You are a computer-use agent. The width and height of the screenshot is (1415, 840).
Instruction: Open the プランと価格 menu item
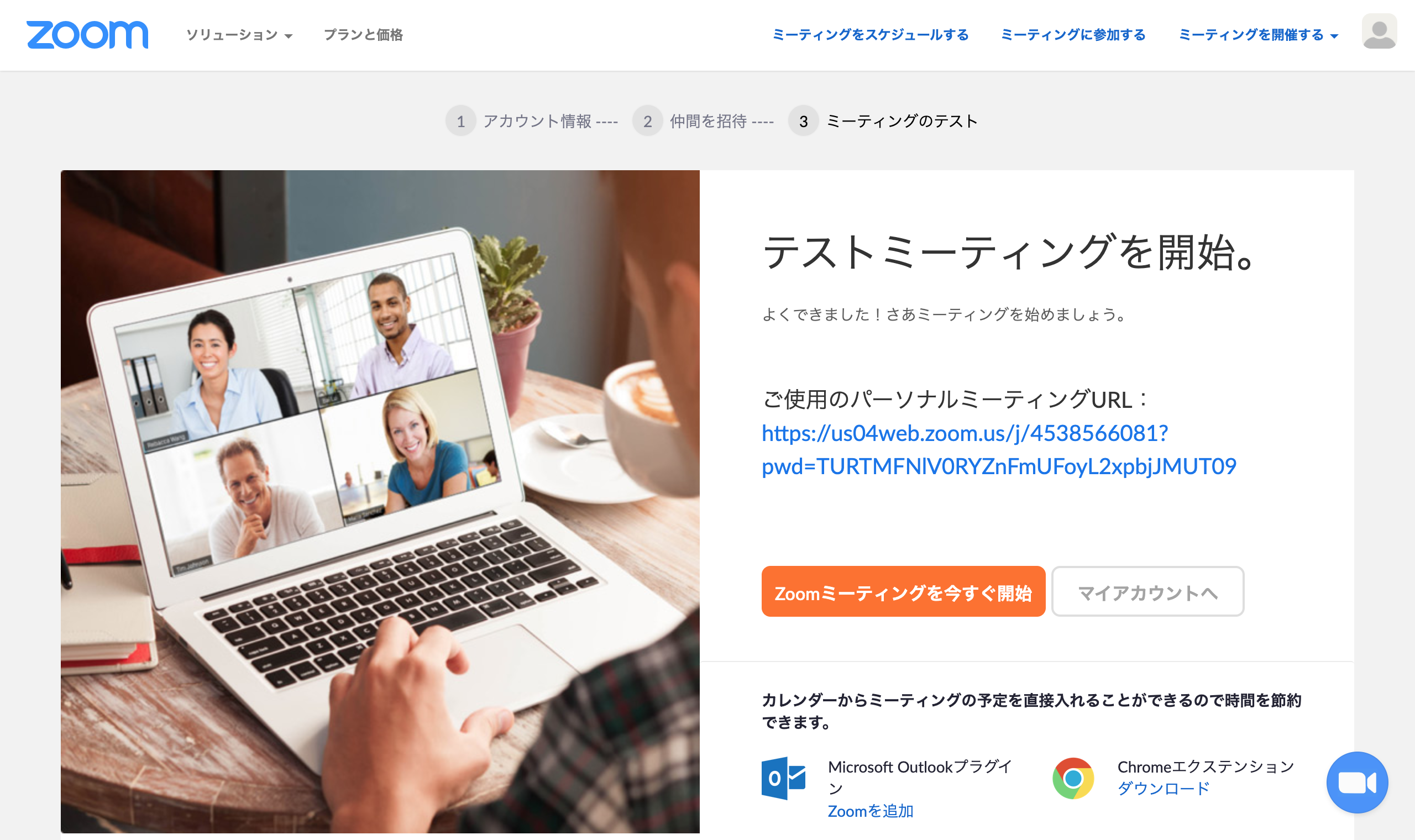pyautogui.click(x=363, y=35)
